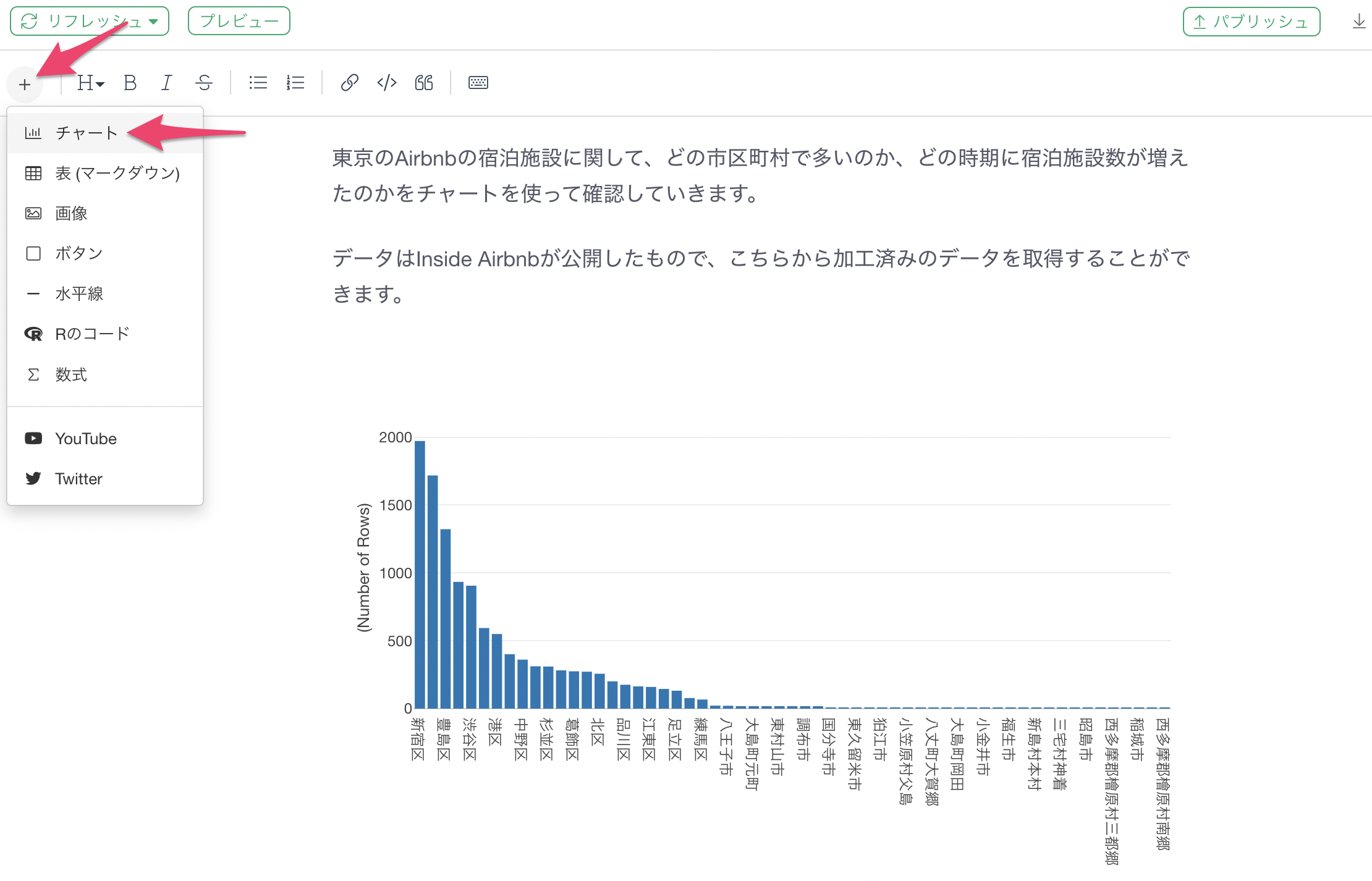
Task: Insert a hyperlink with the link icon
Action: coord(350,83)
